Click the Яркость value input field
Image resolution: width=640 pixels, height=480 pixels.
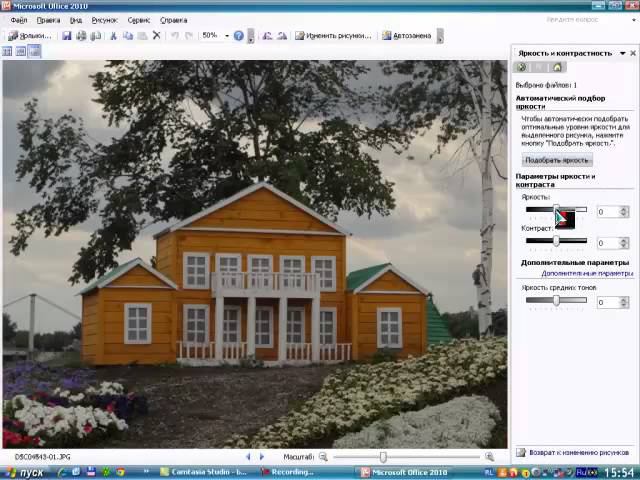(608, 212)
